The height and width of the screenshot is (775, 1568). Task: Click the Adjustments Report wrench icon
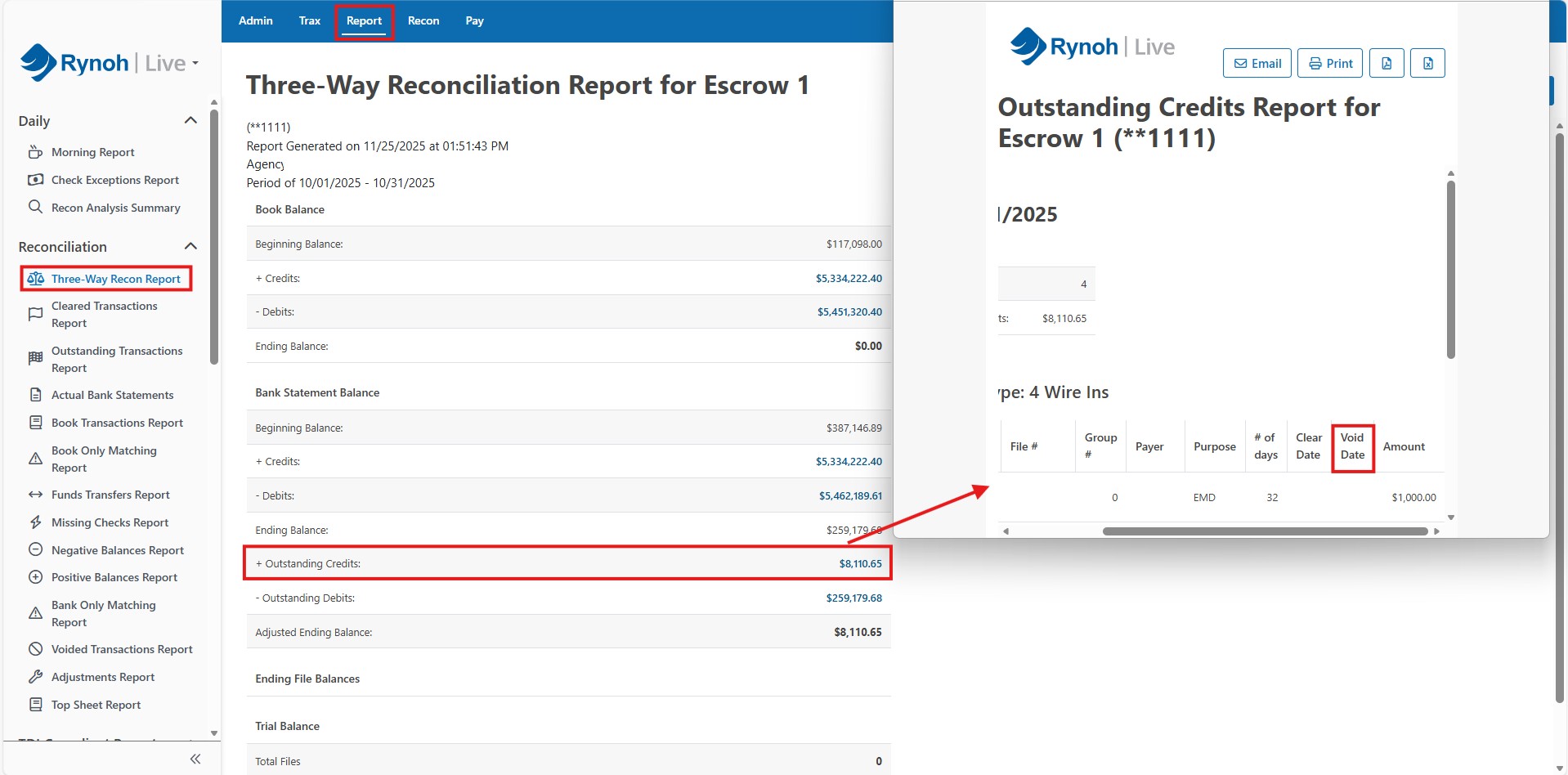[35, 677]
